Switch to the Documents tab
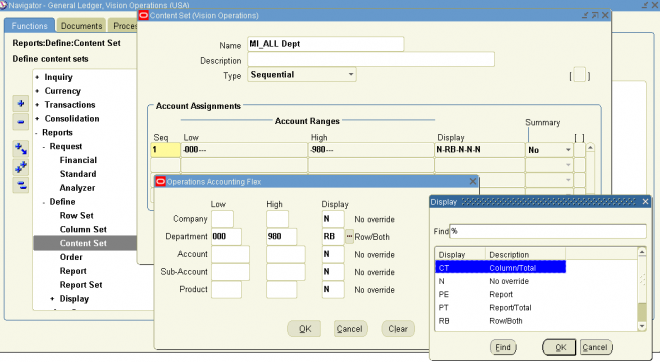660x362 pixels. click(81, 26)
